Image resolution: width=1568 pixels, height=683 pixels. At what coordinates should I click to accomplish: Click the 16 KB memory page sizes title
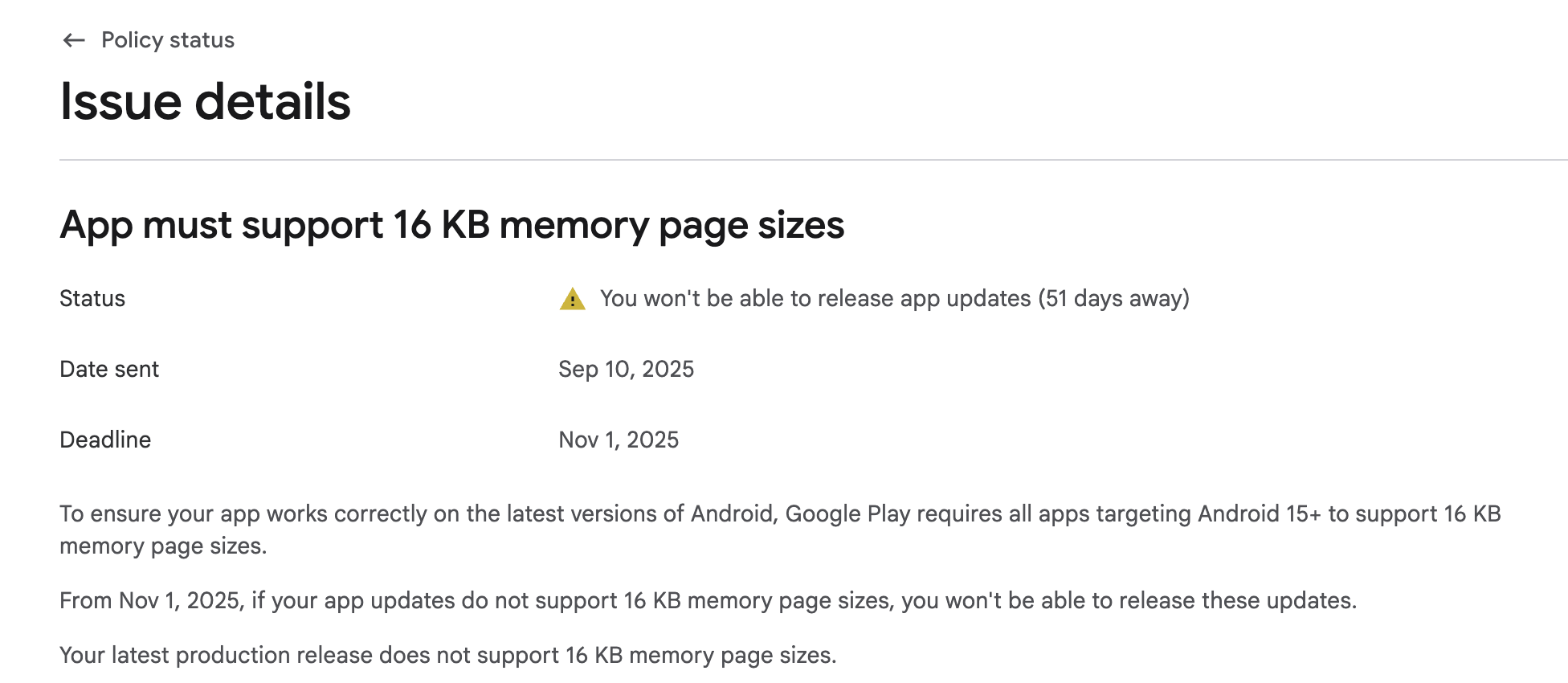point(451,225)
